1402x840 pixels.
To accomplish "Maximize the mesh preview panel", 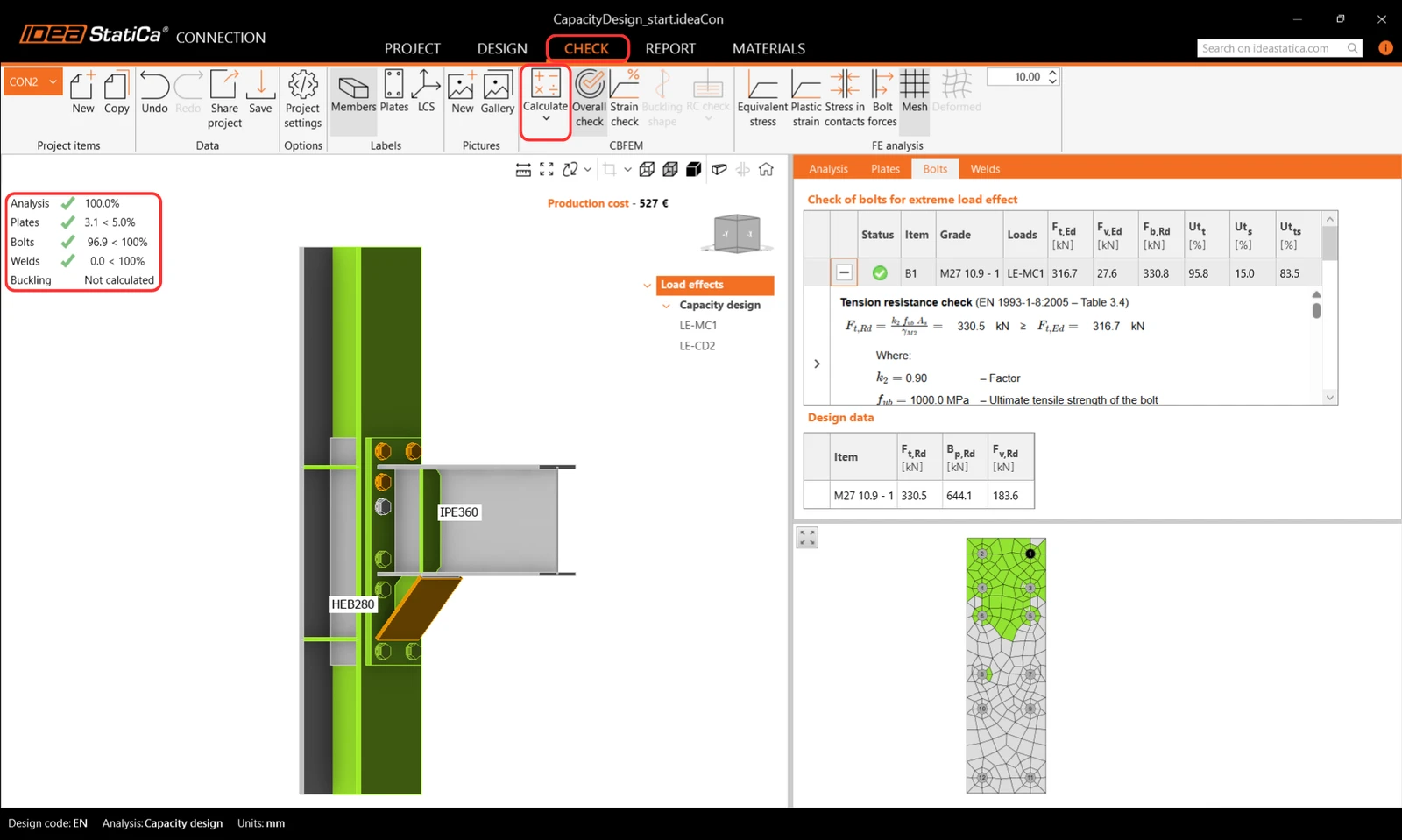I will coord(807,538).
